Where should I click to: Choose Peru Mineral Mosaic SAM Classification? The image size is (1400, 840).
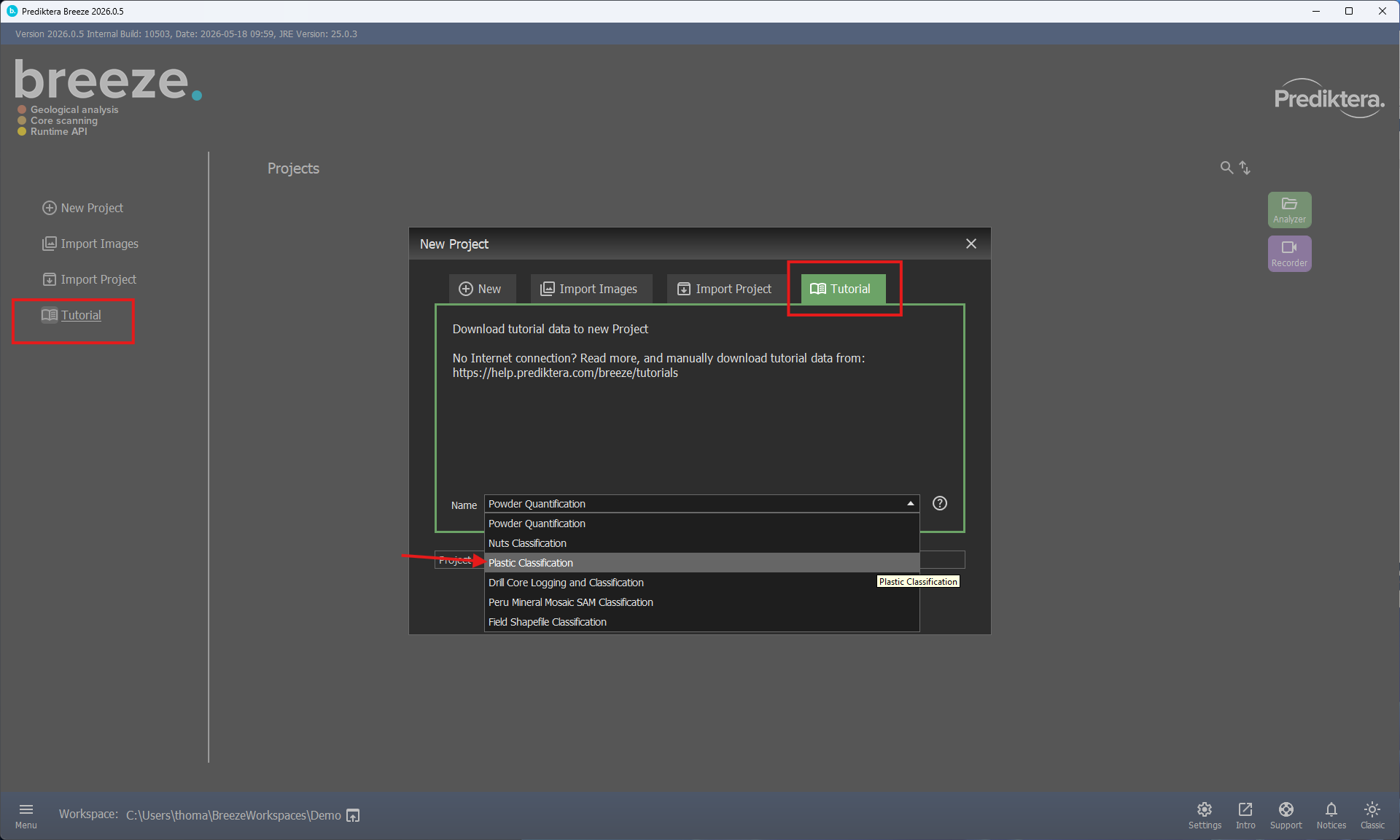point(701,602)
